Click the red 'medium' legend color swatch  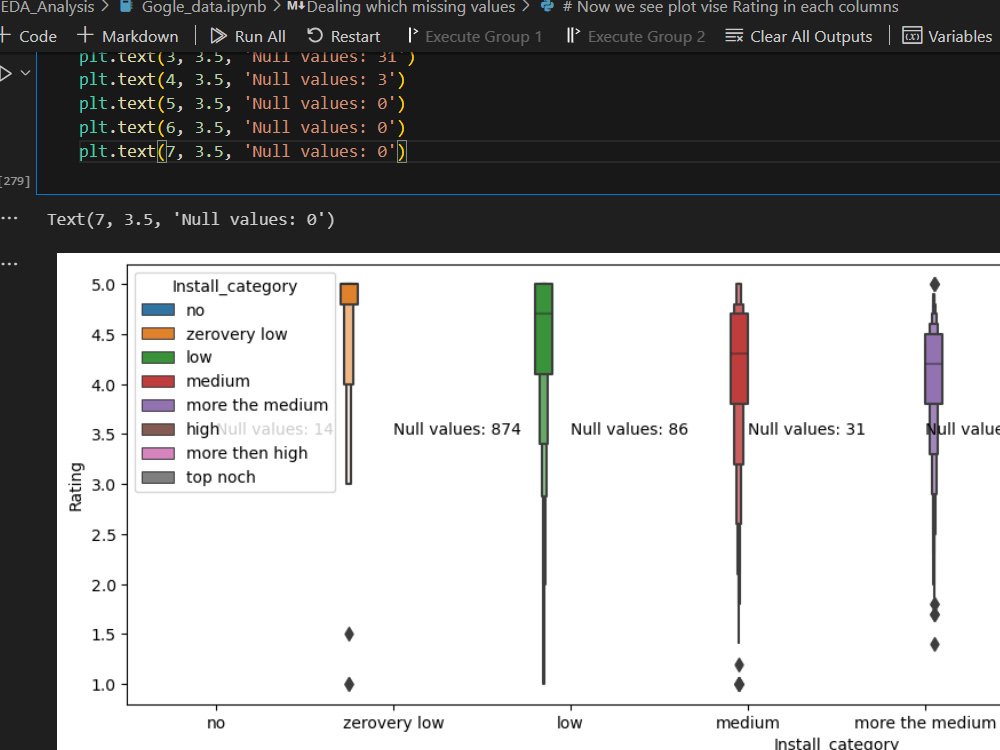point(159,381)
